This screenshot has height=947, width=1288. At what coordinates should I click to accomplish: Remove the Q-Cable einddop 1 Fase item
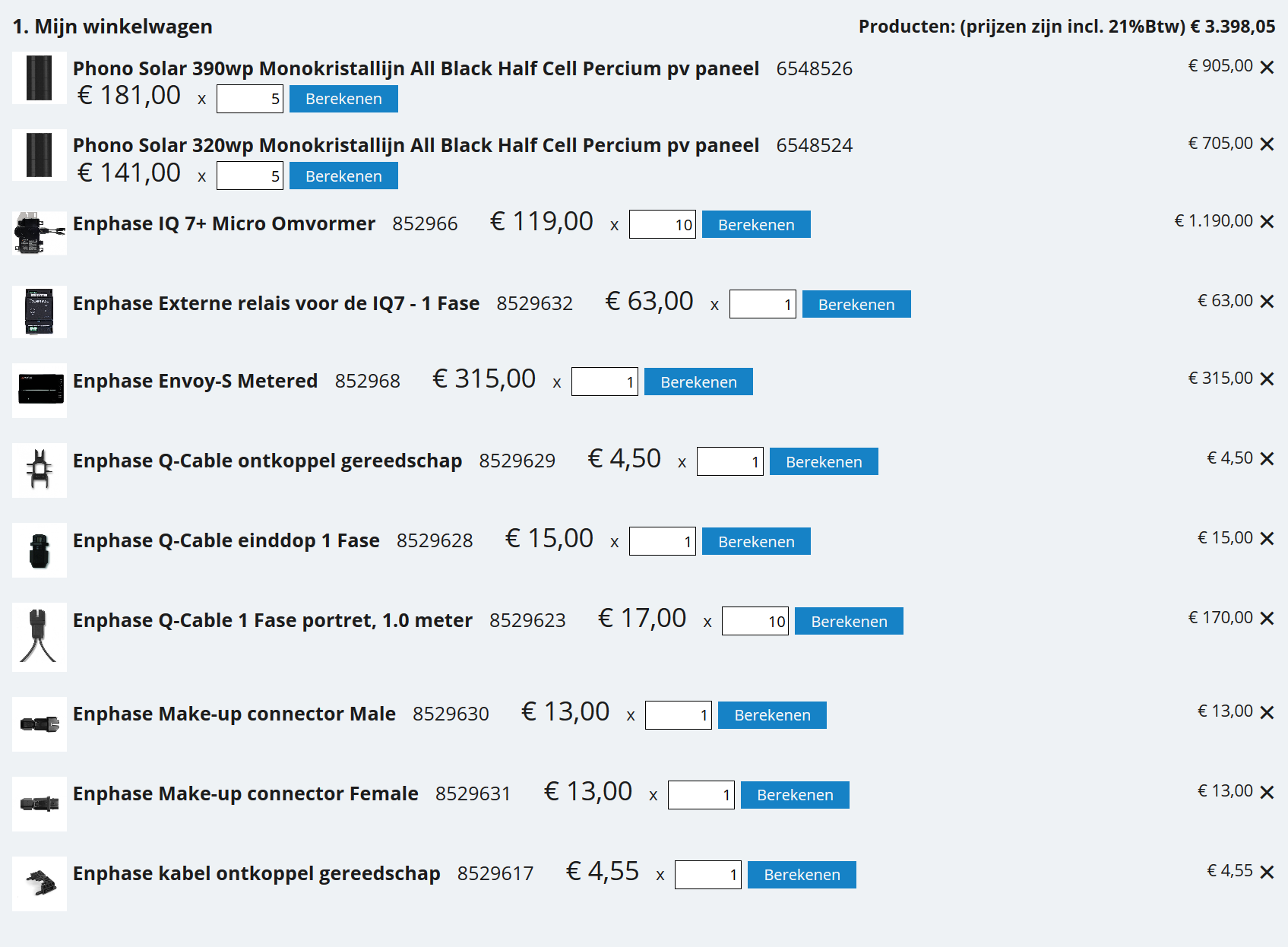tap(1267, 539)
